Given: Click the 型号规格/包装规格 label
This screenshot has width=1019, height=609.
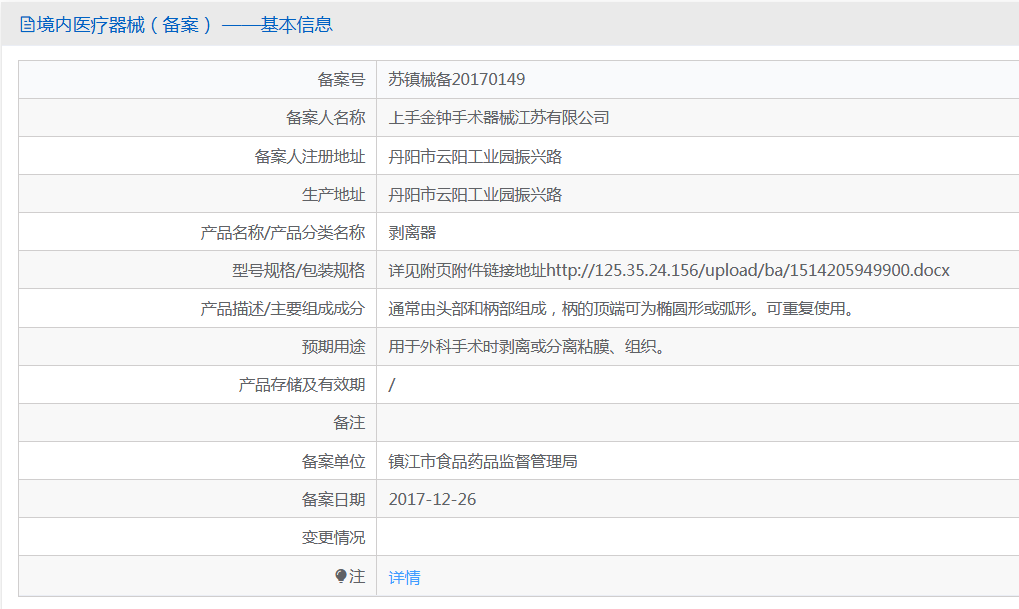Looking at the screenshot, I should [299, 270].
